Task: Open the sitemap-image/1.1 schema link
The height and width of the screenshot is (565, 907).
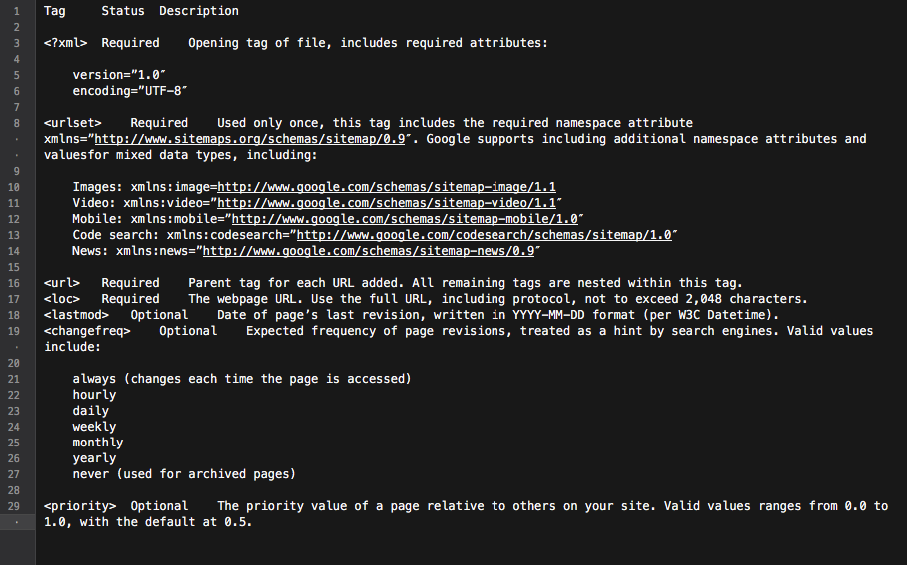Action: pos(386,187)
